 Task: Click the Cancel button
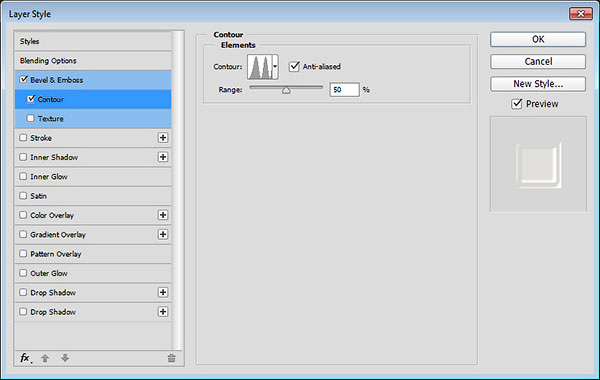pyautogui.click(x=538, y=61)
